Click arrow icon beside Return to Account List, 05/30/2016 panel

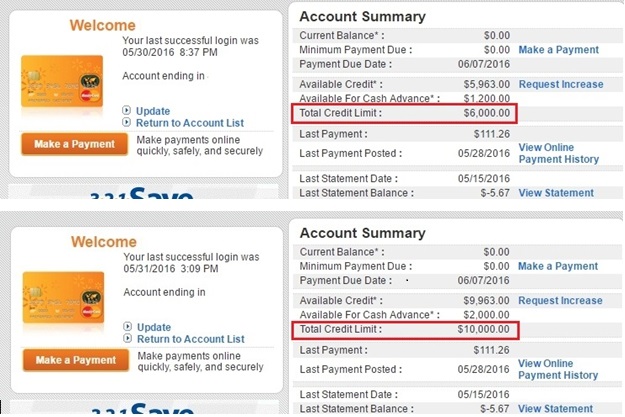127,123
